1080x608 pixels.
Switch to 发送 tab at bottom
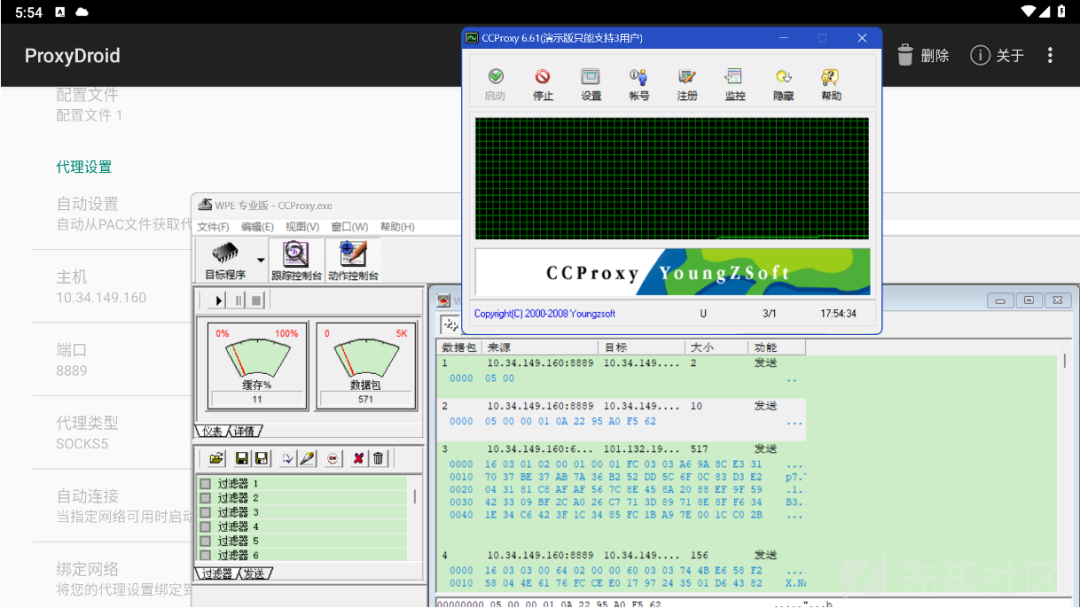click(254, 574)
